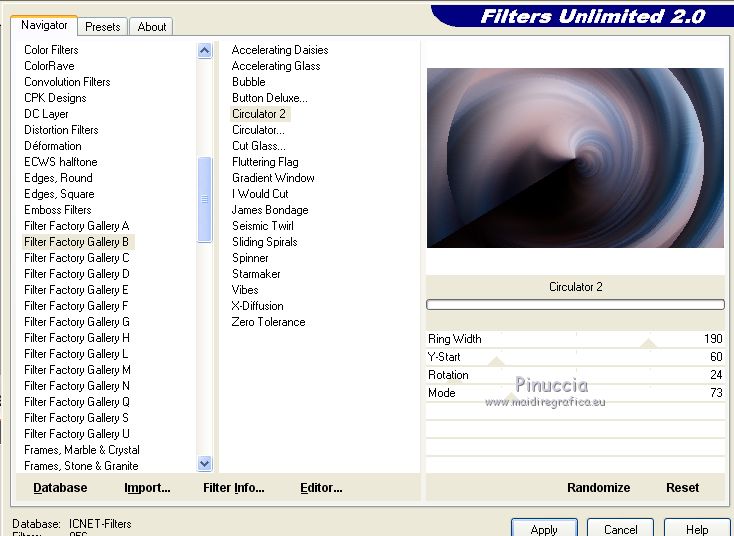Choose Fluttering Flag filter
The image size is (734, 536).
(x=265, y=162)
